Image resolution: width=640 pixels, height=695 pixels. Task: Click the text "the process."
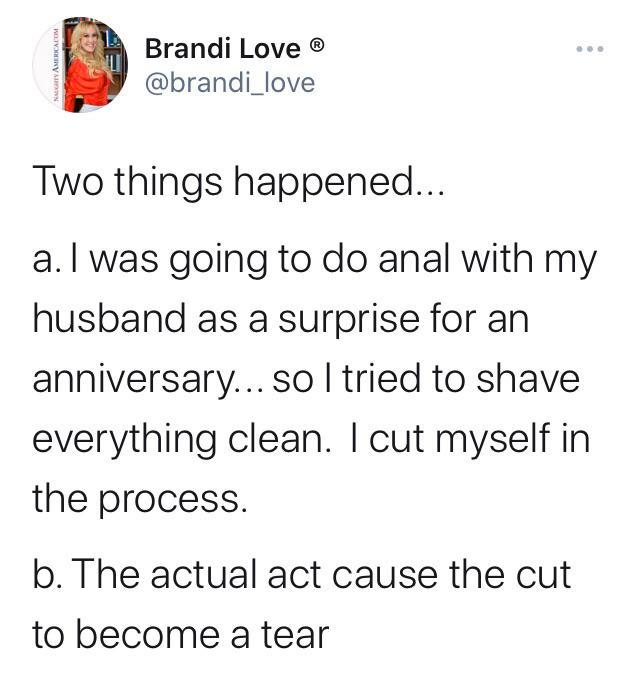139,496
